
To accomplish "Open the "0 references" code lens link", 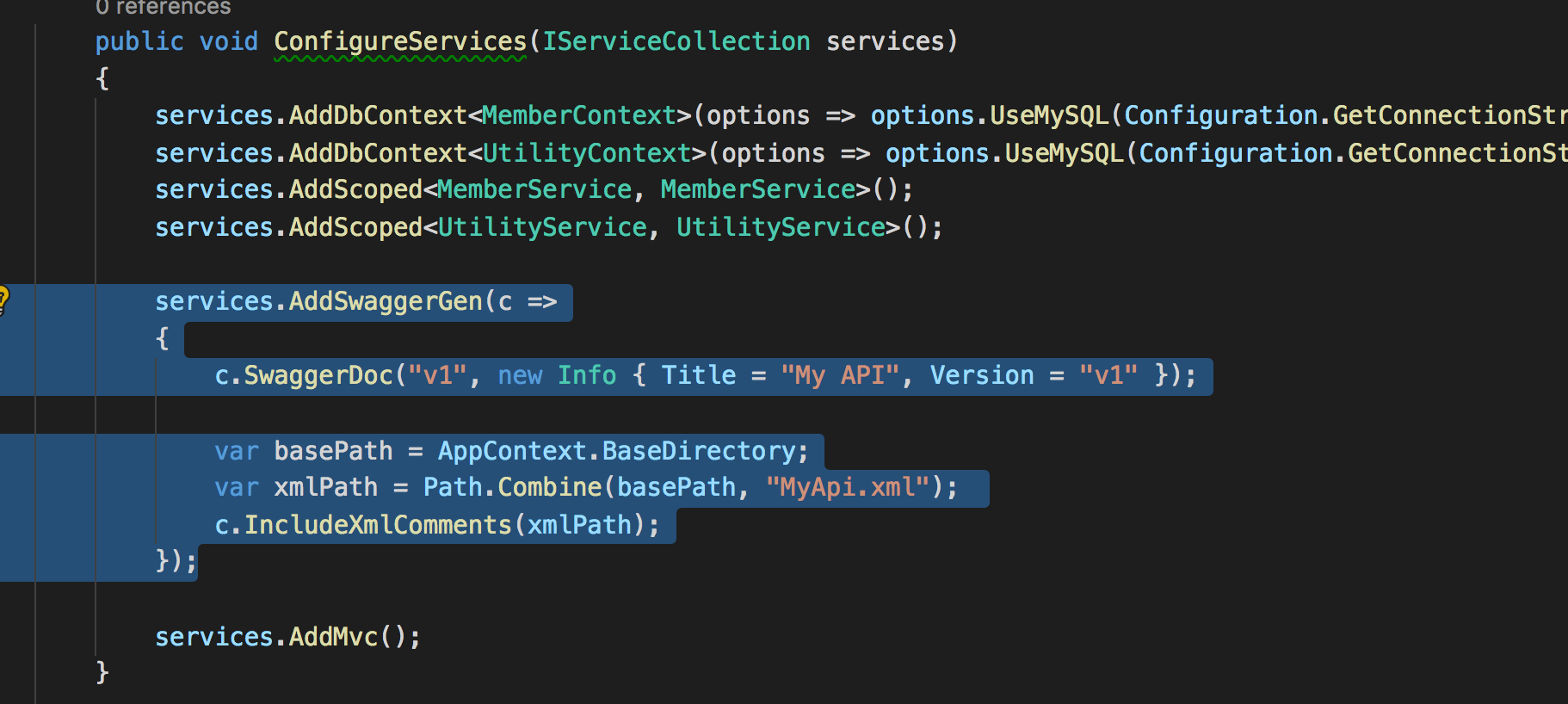I will (x=163, y=8).
